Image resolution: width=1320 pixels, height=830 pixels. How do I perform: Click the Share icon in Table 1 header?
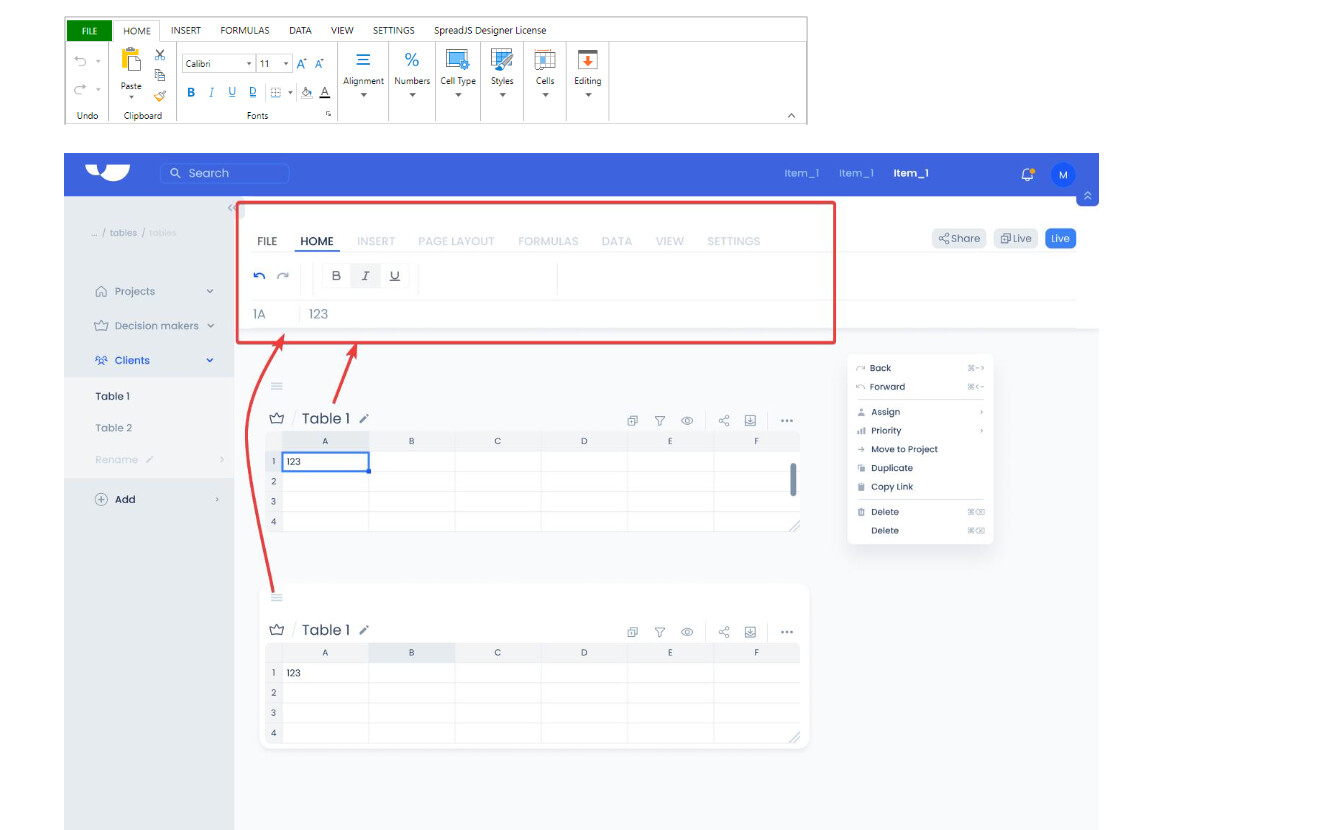[723, 420]
